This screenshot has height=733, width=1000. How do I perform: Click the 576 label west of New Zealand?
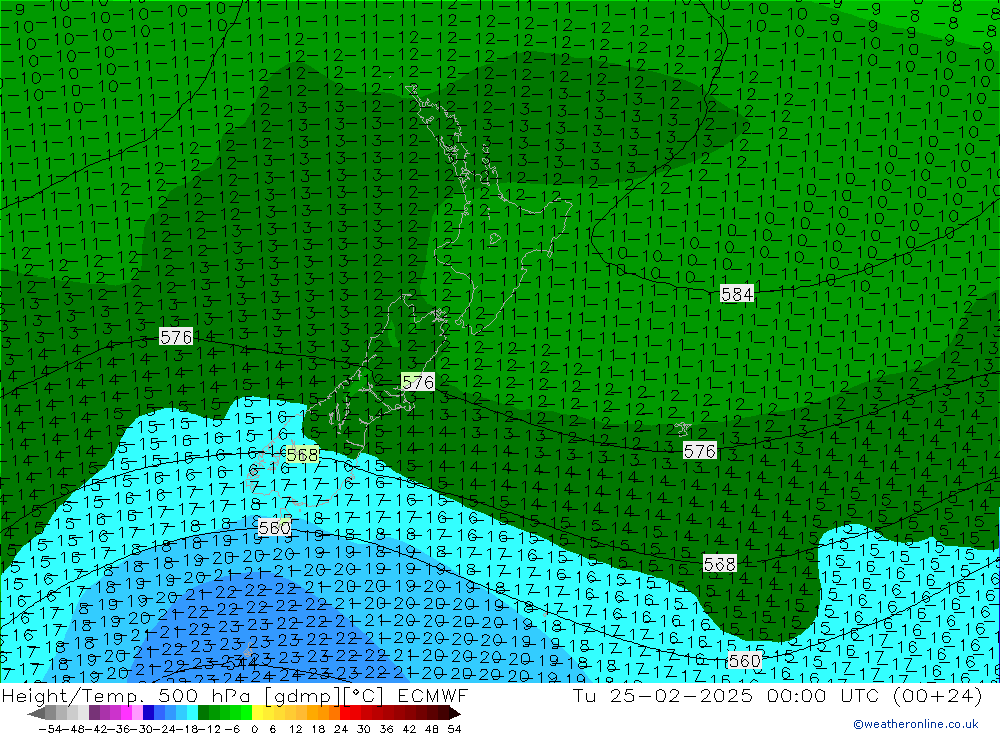tap(176, 337)
